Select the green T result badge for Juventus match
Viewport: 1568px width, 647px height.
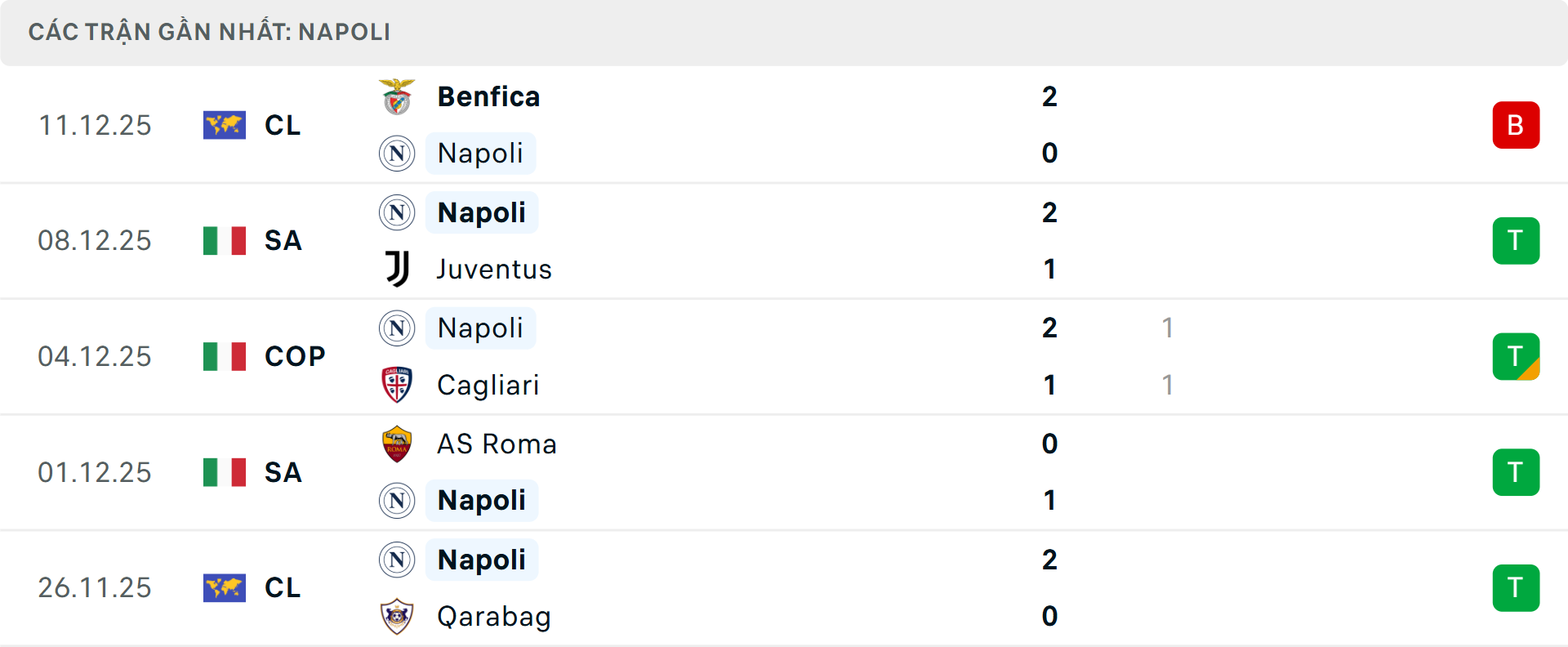point(1516,240)
